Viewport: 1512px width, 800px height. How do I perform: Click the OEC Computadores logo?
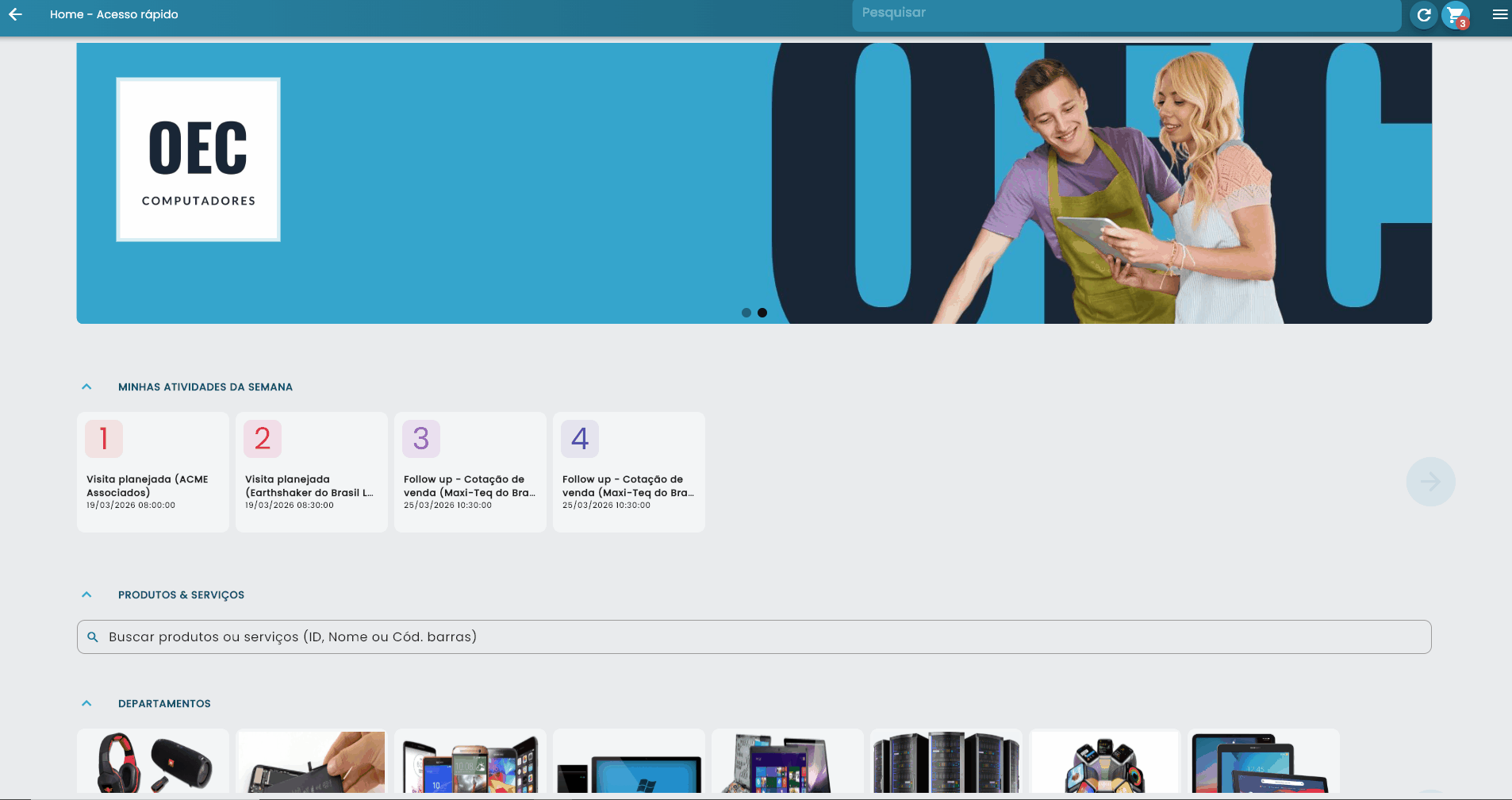(x=198, y=160)
